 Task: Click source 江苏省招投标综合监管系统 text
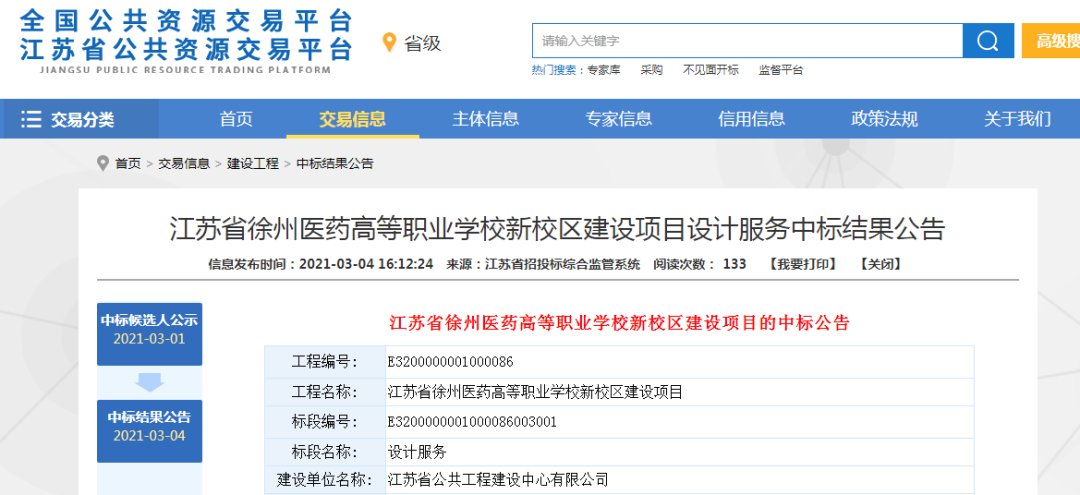tap(563, 264)
